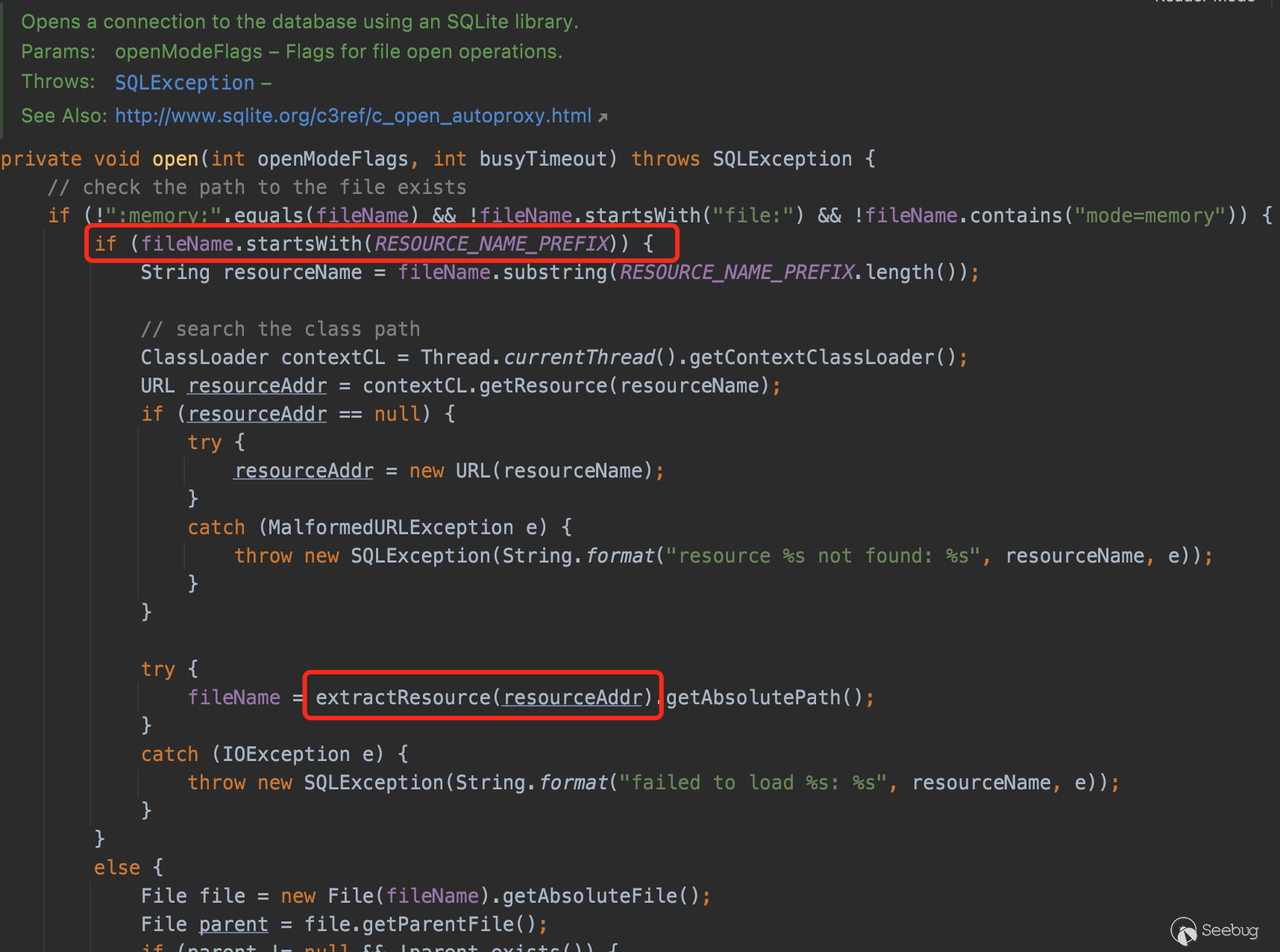Click the 'getContextClassLoader' method call

pyautogui.click(x=812, y=357)
